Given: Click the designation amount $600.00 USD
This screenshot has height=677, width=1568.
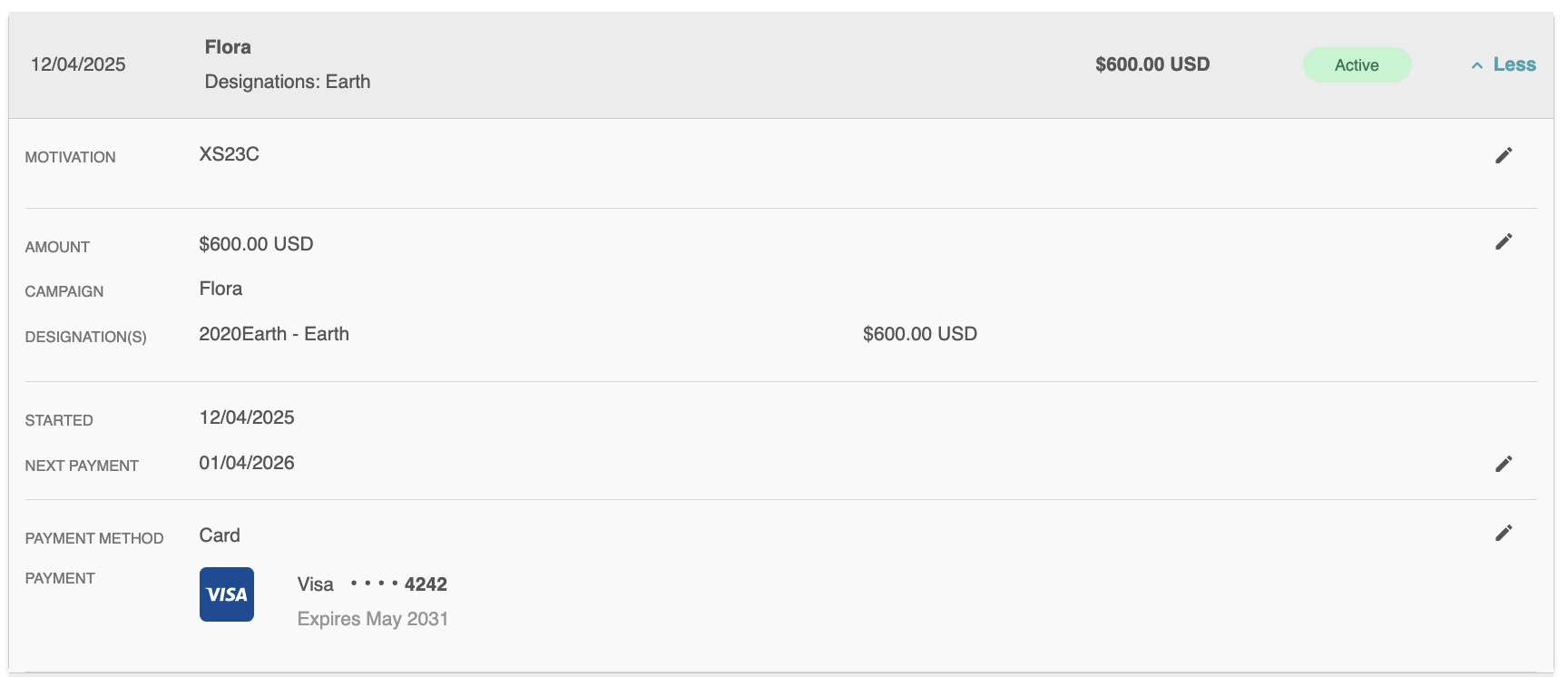Looking at the screenshot, I should [920, 334].
